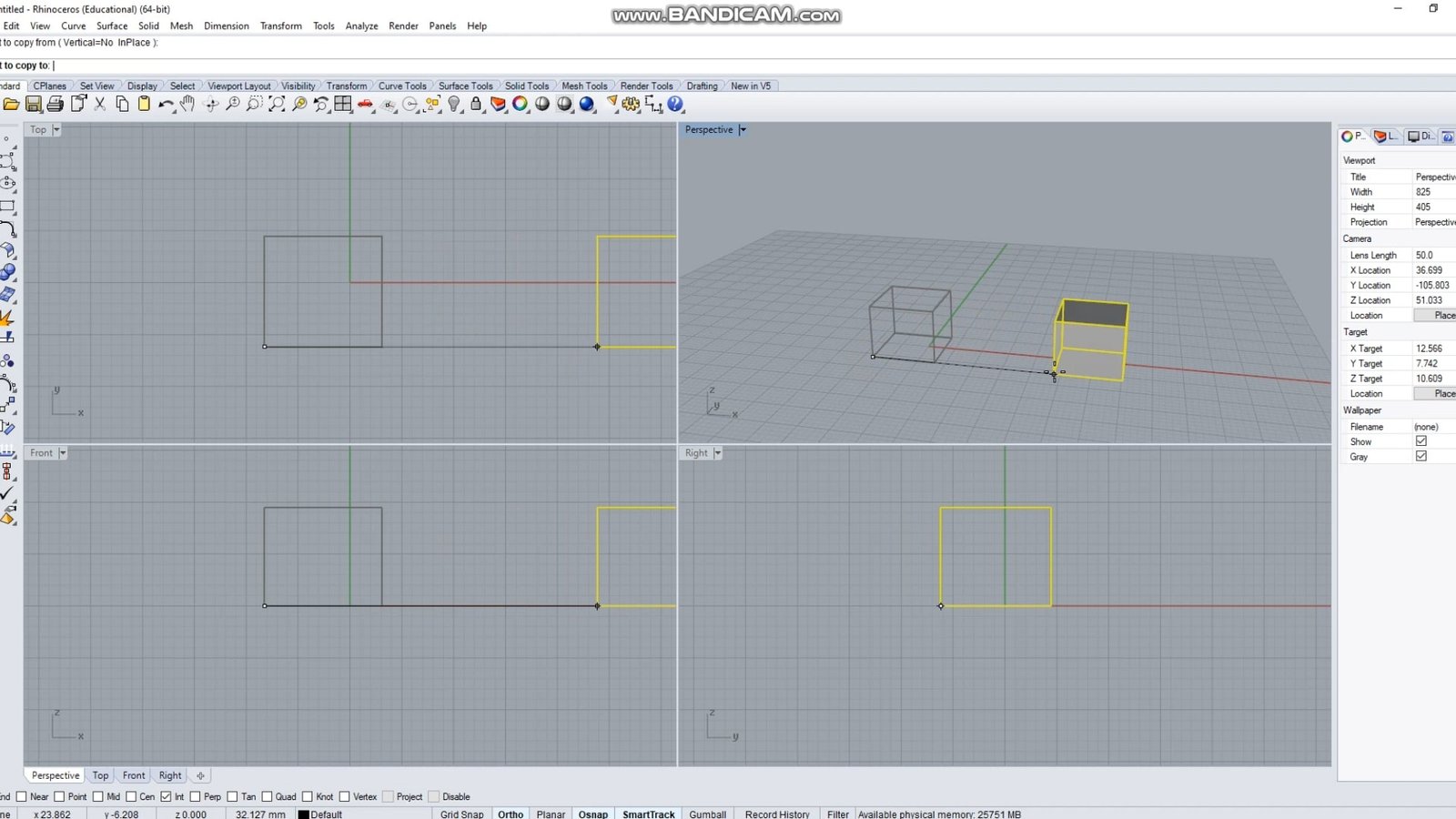Click the four-viewport layout icon
Image resolution: width=1456 pixels, height=819 pixels.
[343, 105]
